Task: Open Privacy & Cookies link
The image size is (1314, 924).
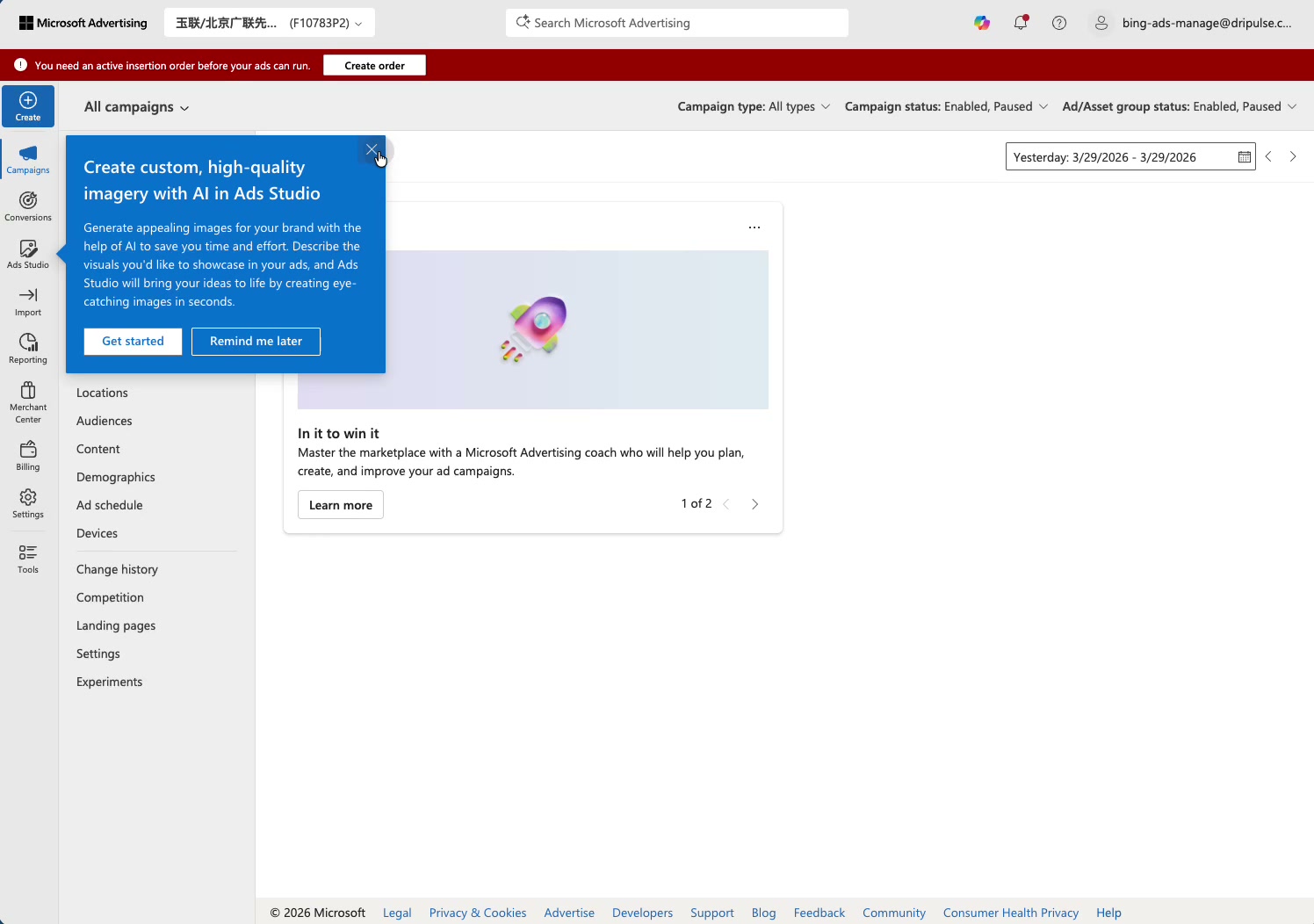Action: coord(478,913)
